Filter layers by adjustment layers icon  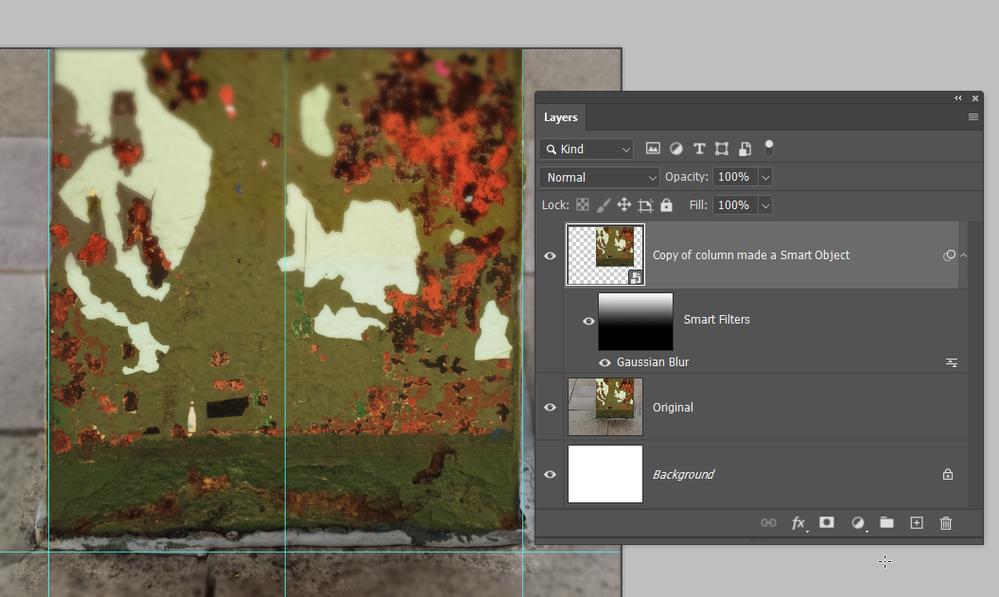click(676, 148)
